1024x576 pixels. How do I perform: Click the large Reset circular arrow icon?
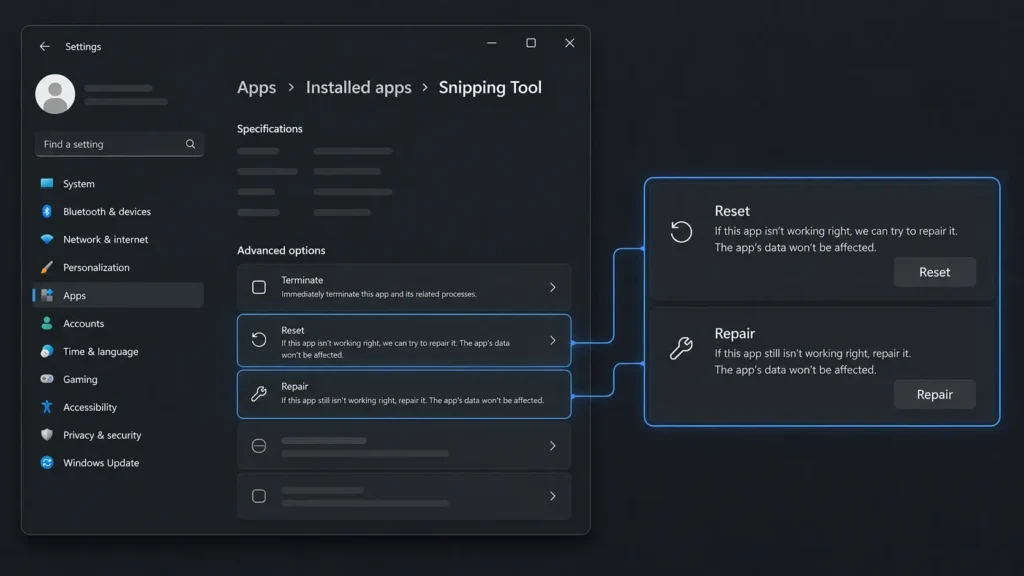pyautogui.click(x=681, y=231)
